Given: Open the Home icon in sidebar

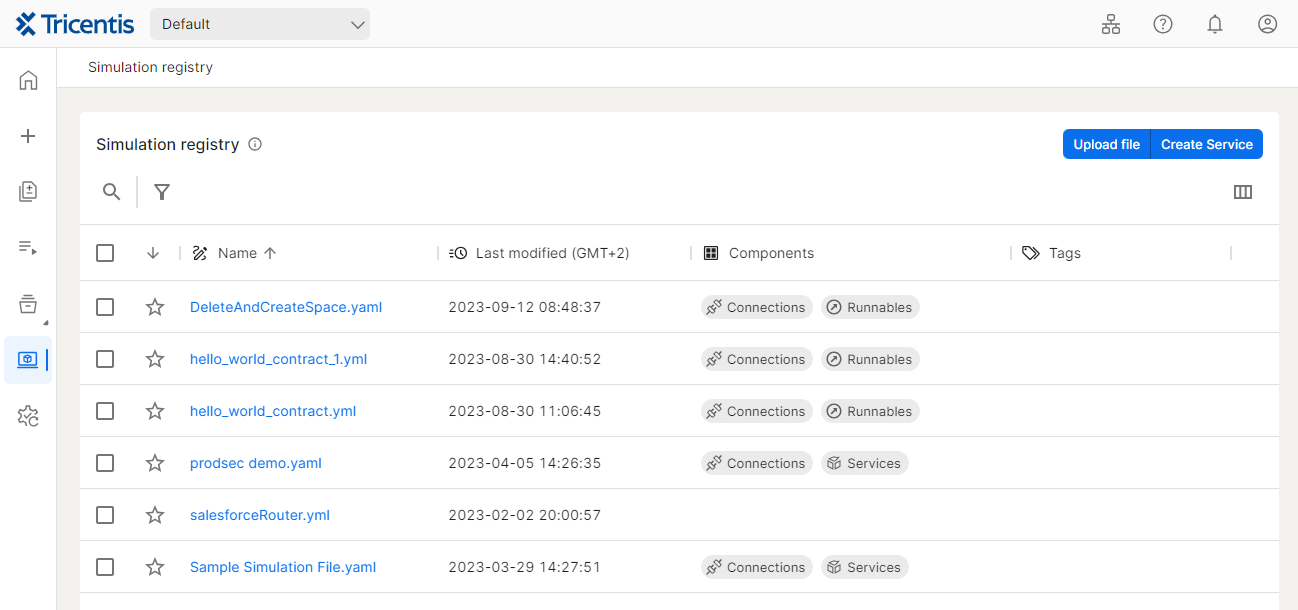Looking at the screenshot, I should coord(28,80).
